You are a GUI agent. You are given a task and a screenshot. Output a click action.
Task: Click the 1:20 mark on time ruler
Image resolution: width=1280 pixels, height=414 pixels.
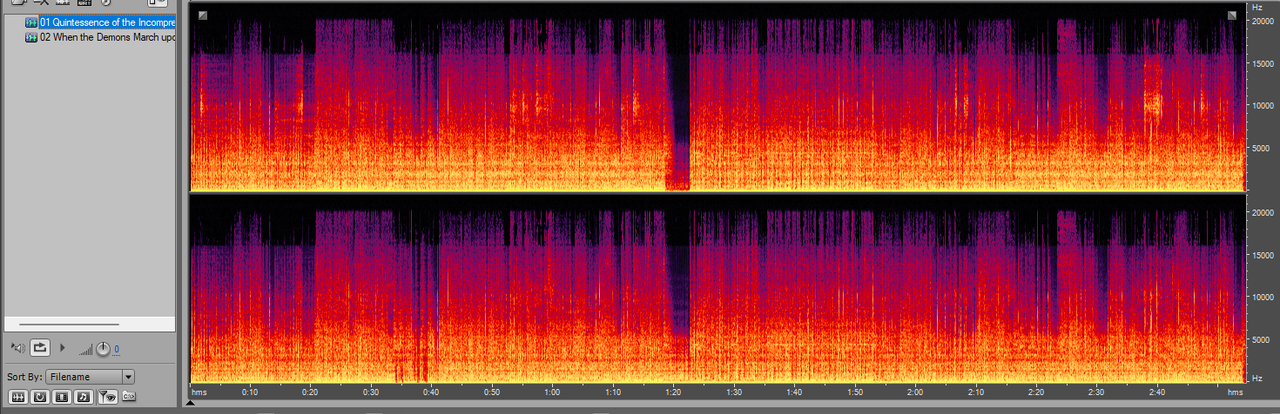(x=673, y=392)
